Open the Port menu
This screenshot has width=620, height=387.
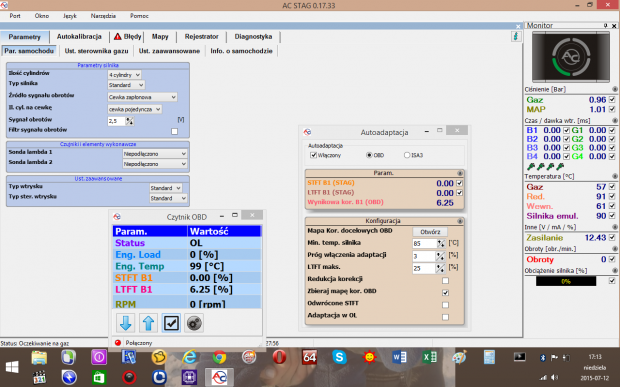tap(15, 16)
